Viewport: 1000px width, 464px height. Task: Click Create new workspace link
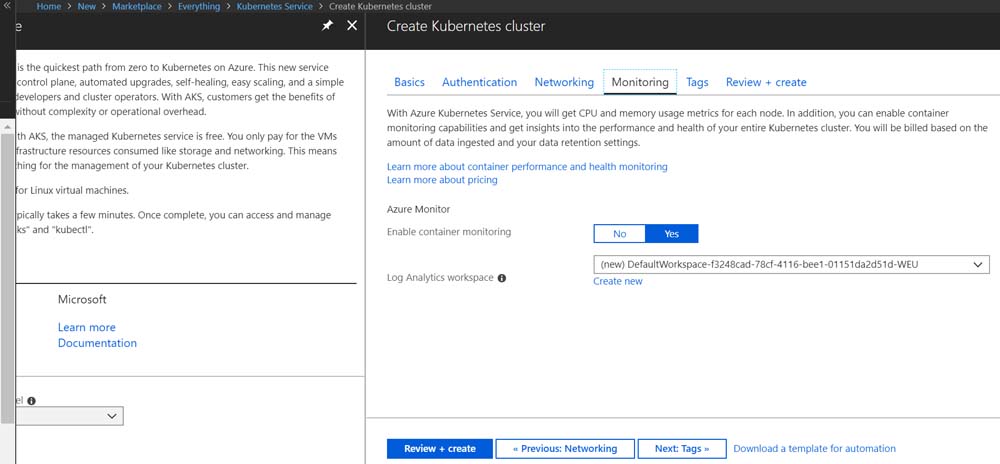pos(617,281)
